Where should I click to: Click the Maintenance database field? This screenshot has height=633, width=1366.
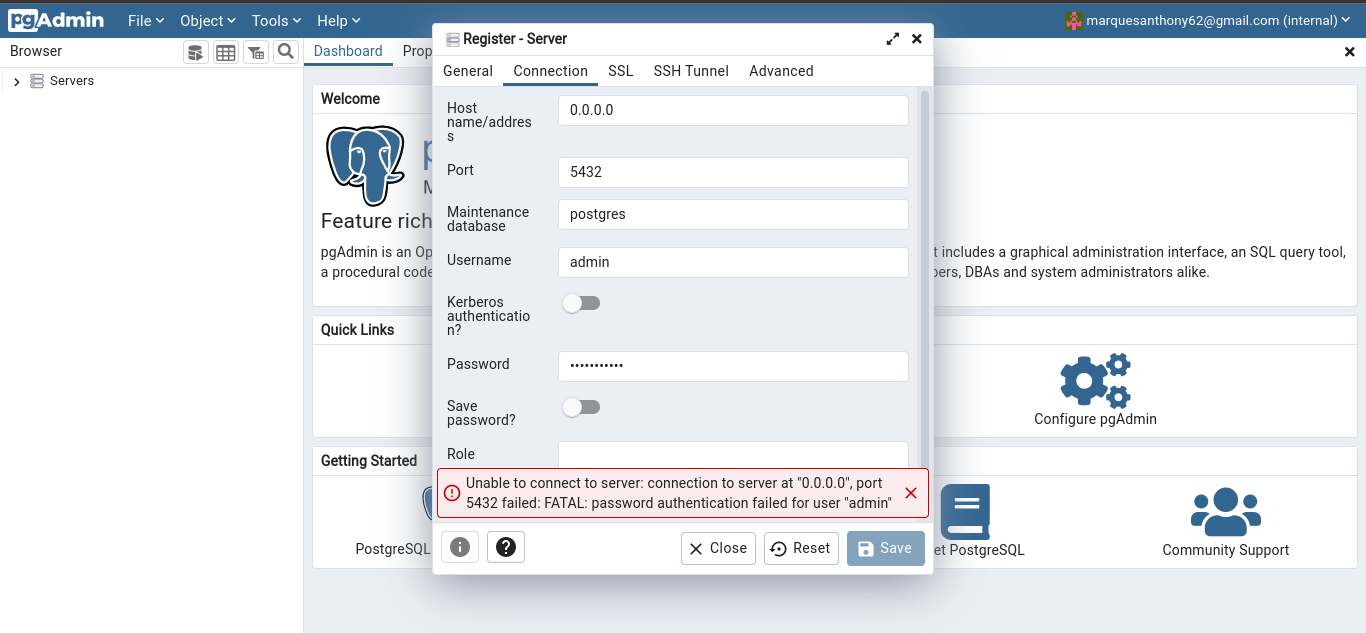click(x=733, y=214)
